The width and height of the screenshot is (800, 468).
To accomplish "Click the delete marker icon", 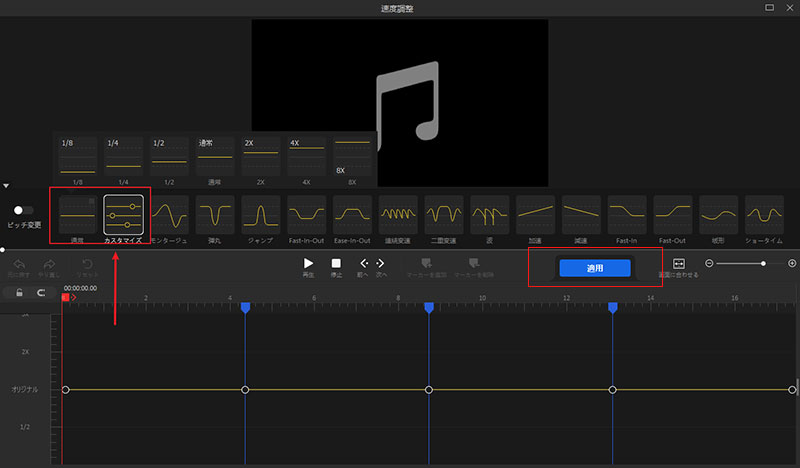I will tap(474, 263).
